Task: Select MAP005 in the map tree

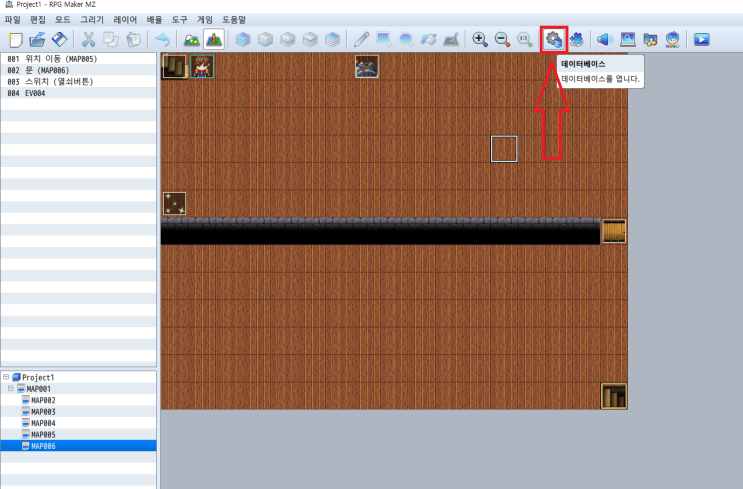Action: 43,435
